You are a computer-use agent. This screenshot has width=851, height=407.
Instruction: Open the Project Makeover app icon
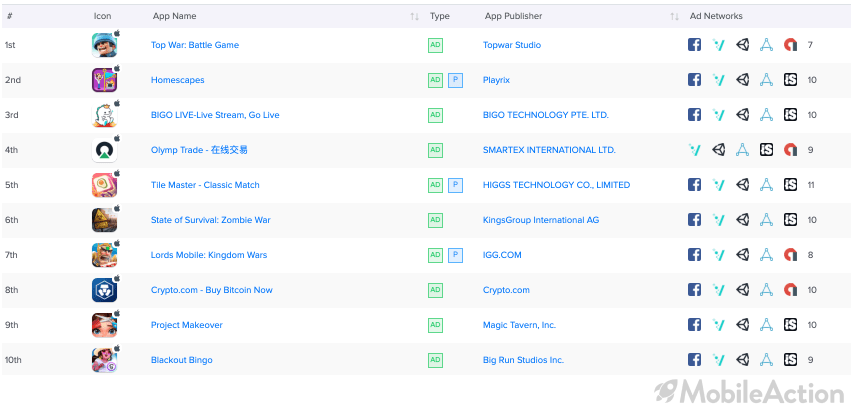(x=104, y=325)
